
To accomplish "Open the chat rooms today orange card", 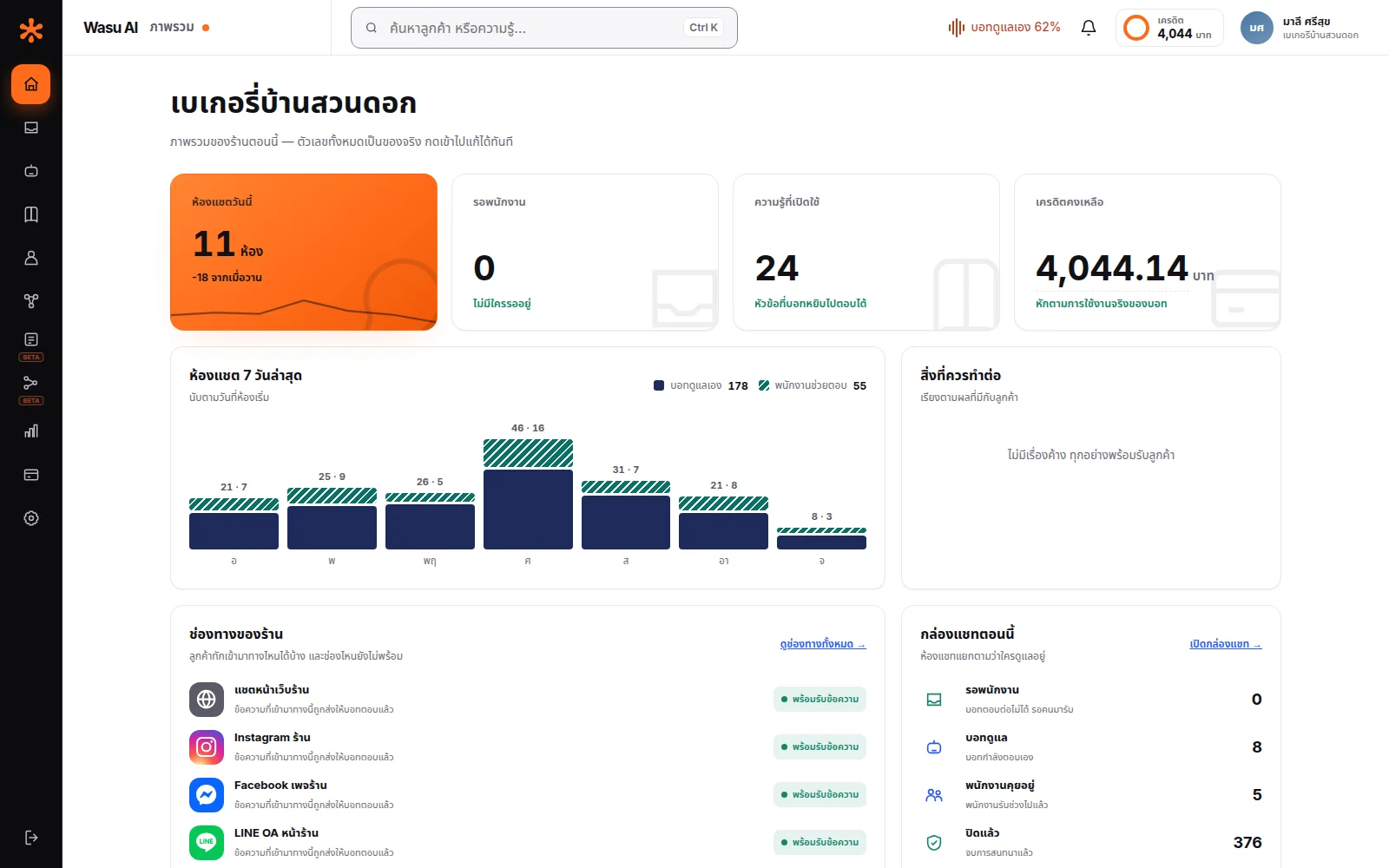I will [x=304, y=252].
